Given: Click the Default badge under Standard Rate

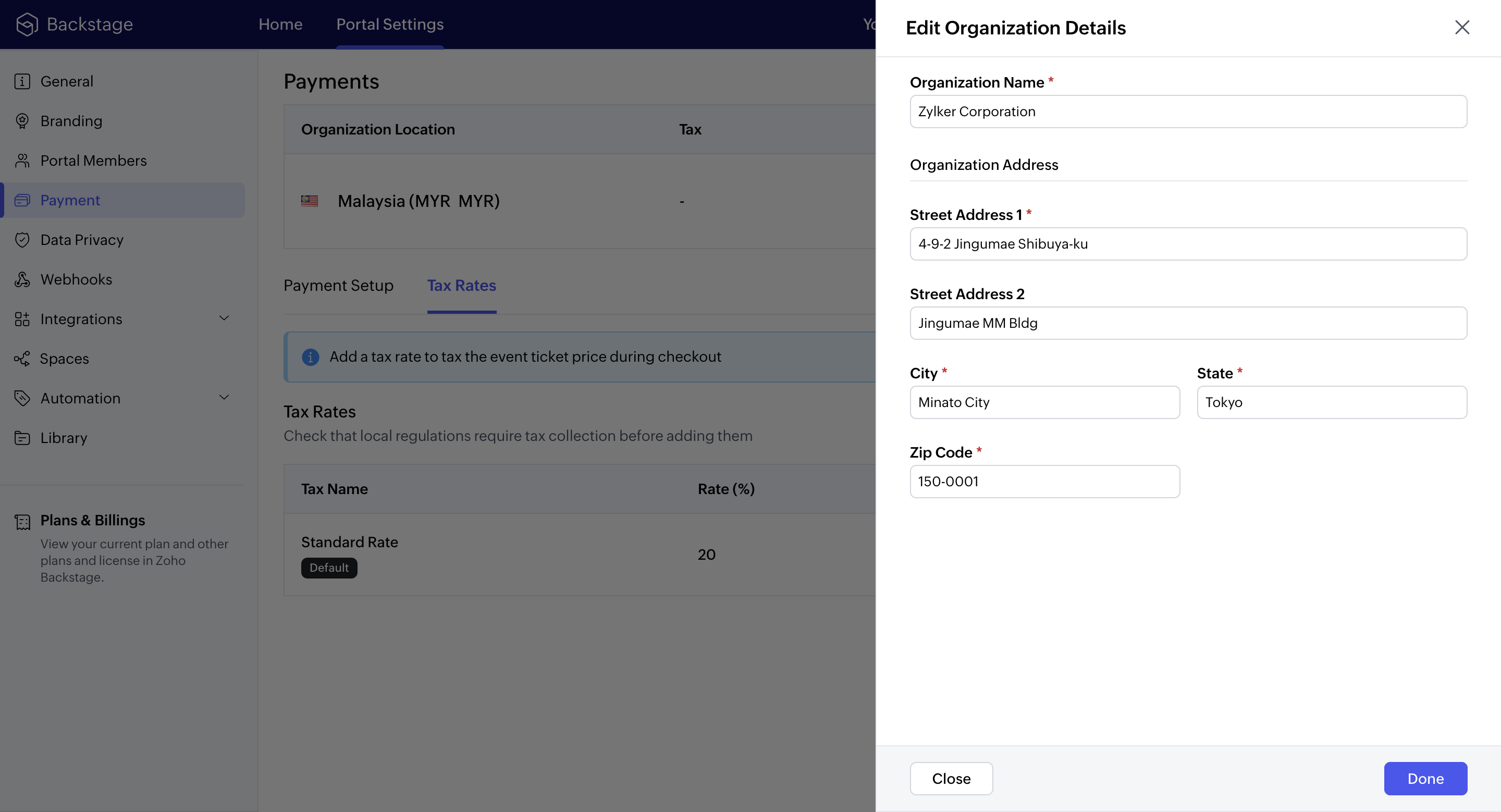Looking at the screenshot, I should coord(329,568).
